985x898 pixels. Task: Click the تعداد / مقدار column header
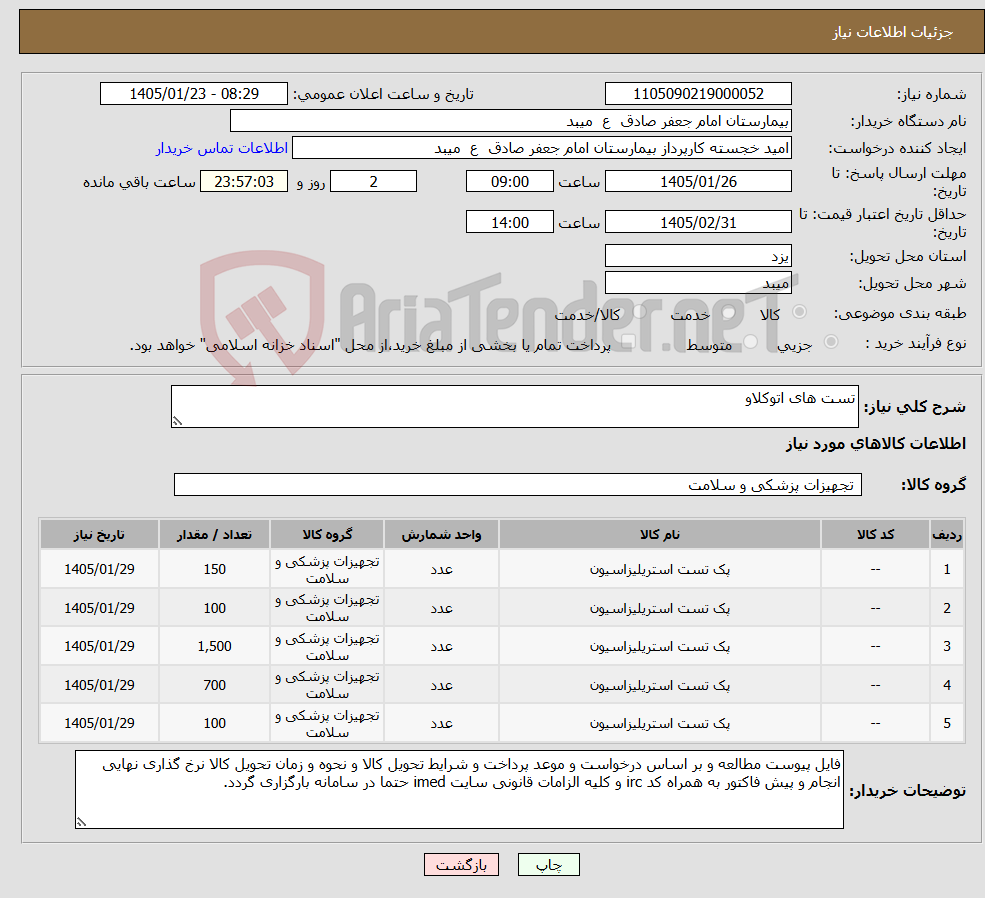pos(214,534)
